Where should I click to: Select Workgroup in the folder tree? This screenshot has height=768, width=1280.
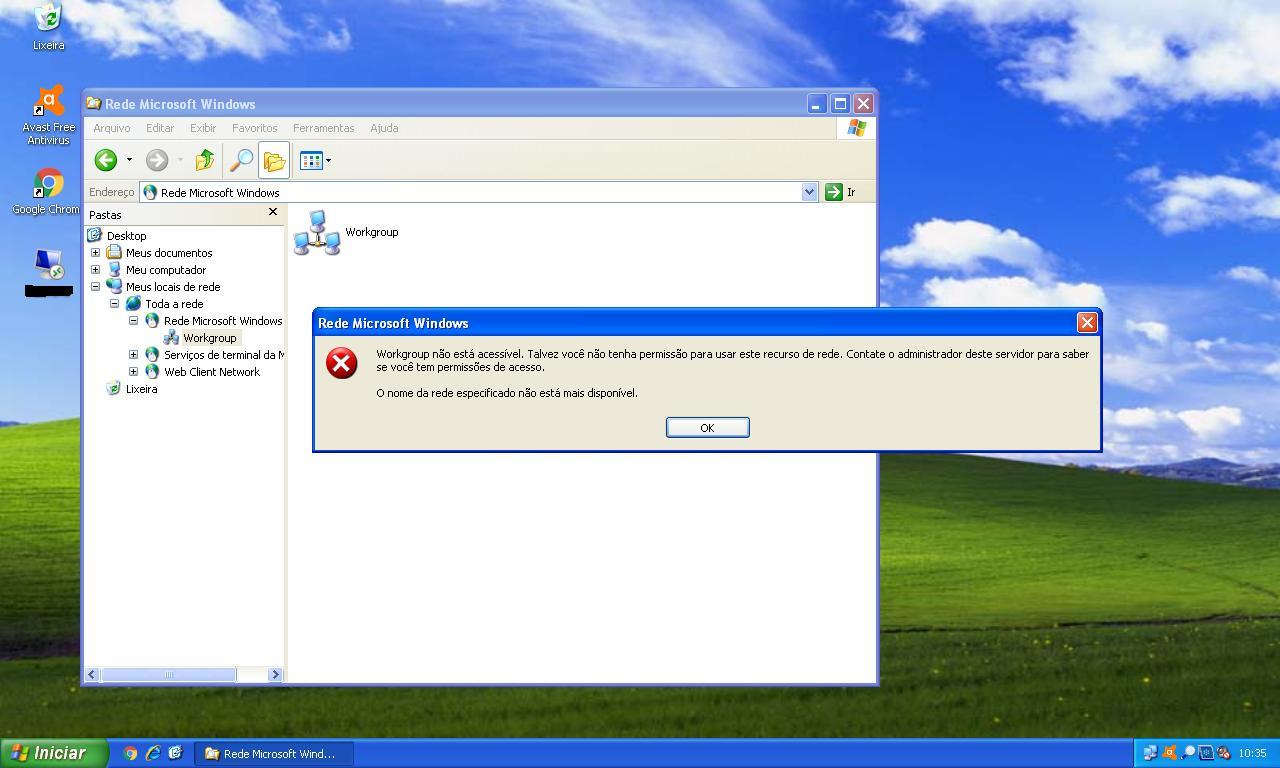coord(209,338)
